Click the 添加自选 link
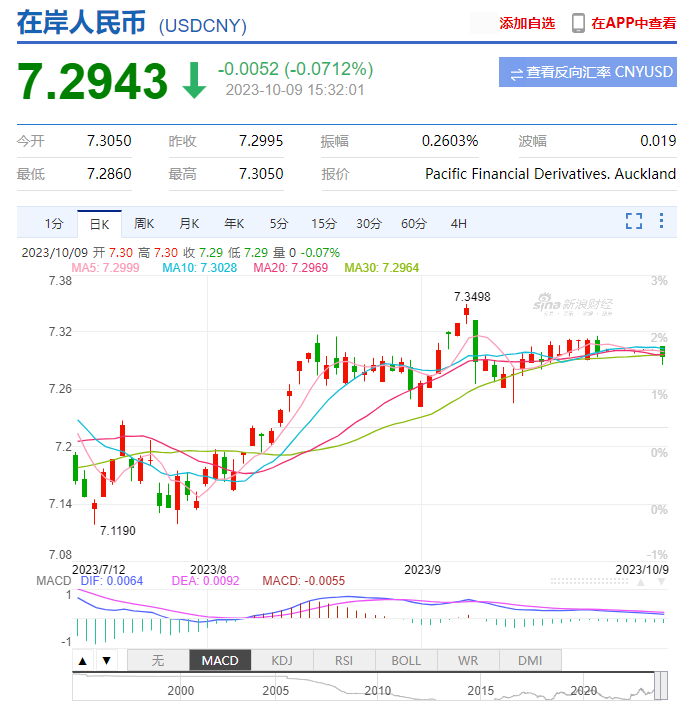The width and height of the screenshot is (691, 710). [527, 23]
